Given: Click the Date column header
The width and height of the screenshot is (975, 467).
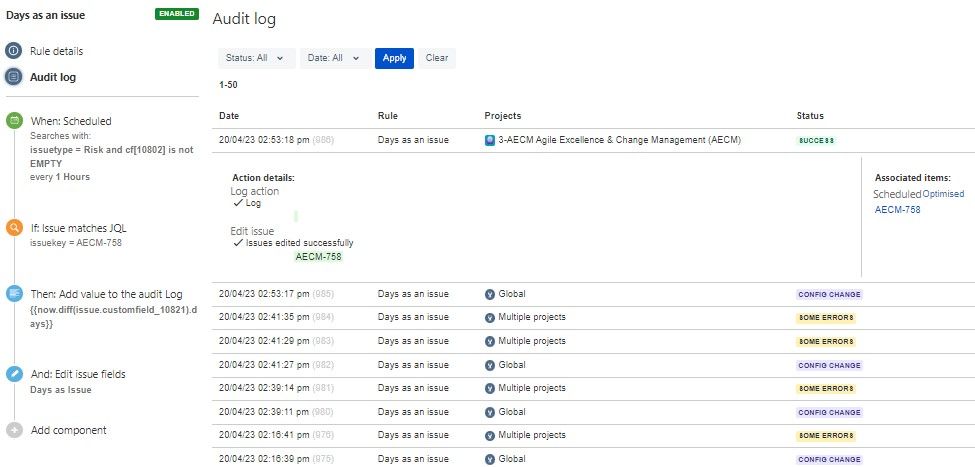Looking at the screenshot, I should [229, 116].
